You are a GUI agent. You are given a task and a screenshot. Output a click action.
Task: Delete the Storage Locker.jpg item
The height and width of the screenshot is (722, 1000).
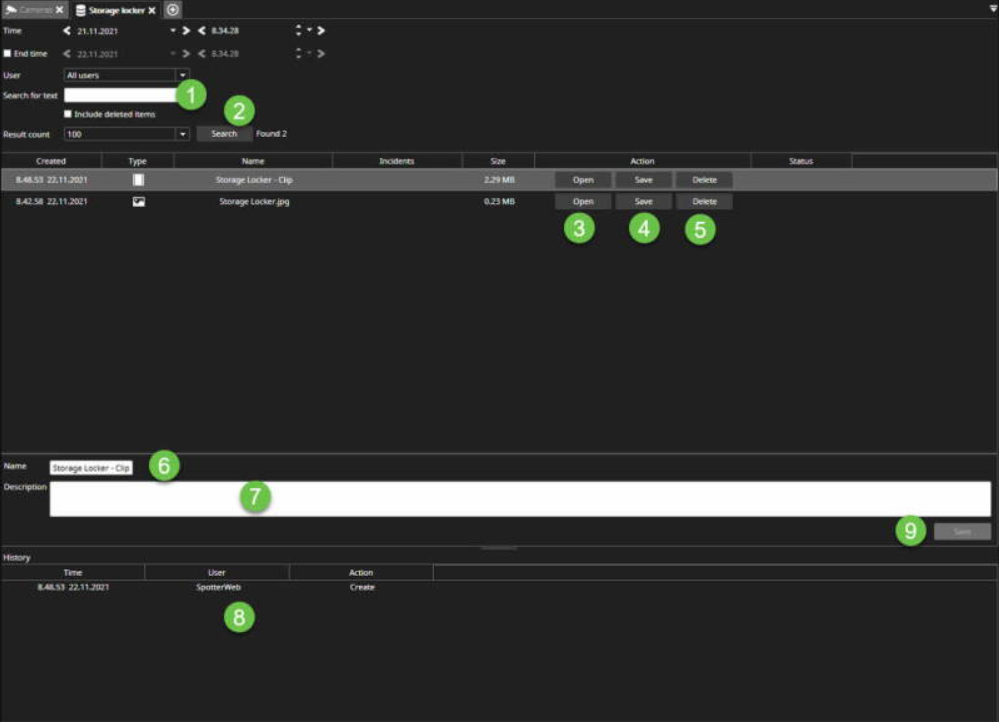[704, 202]
